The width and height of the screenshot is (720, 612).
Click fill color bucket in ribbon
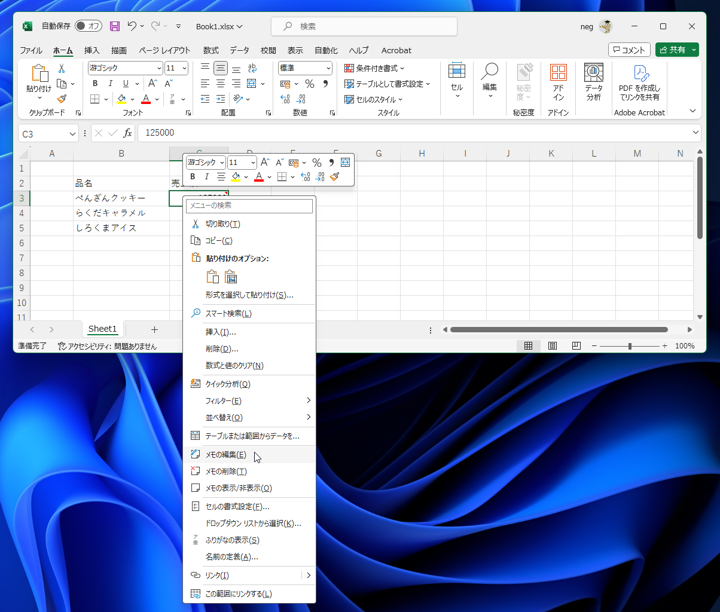121,99
